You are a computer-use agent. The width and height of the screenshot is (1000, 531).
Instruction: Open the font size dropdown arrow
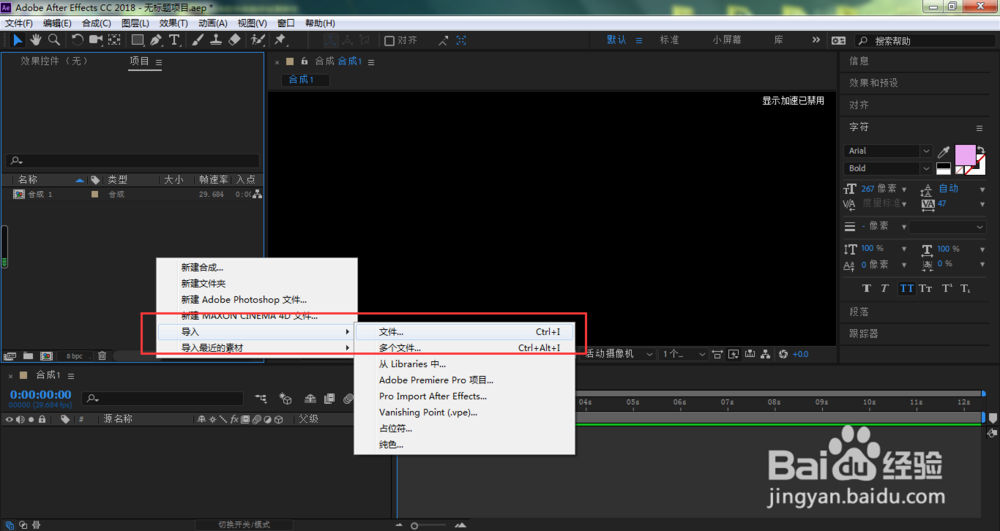(904, 189)
